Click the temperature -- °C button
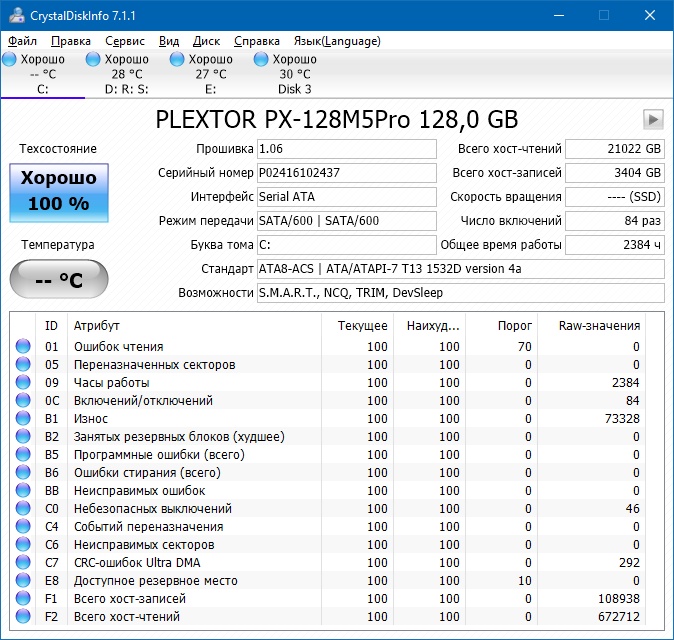 59,279
